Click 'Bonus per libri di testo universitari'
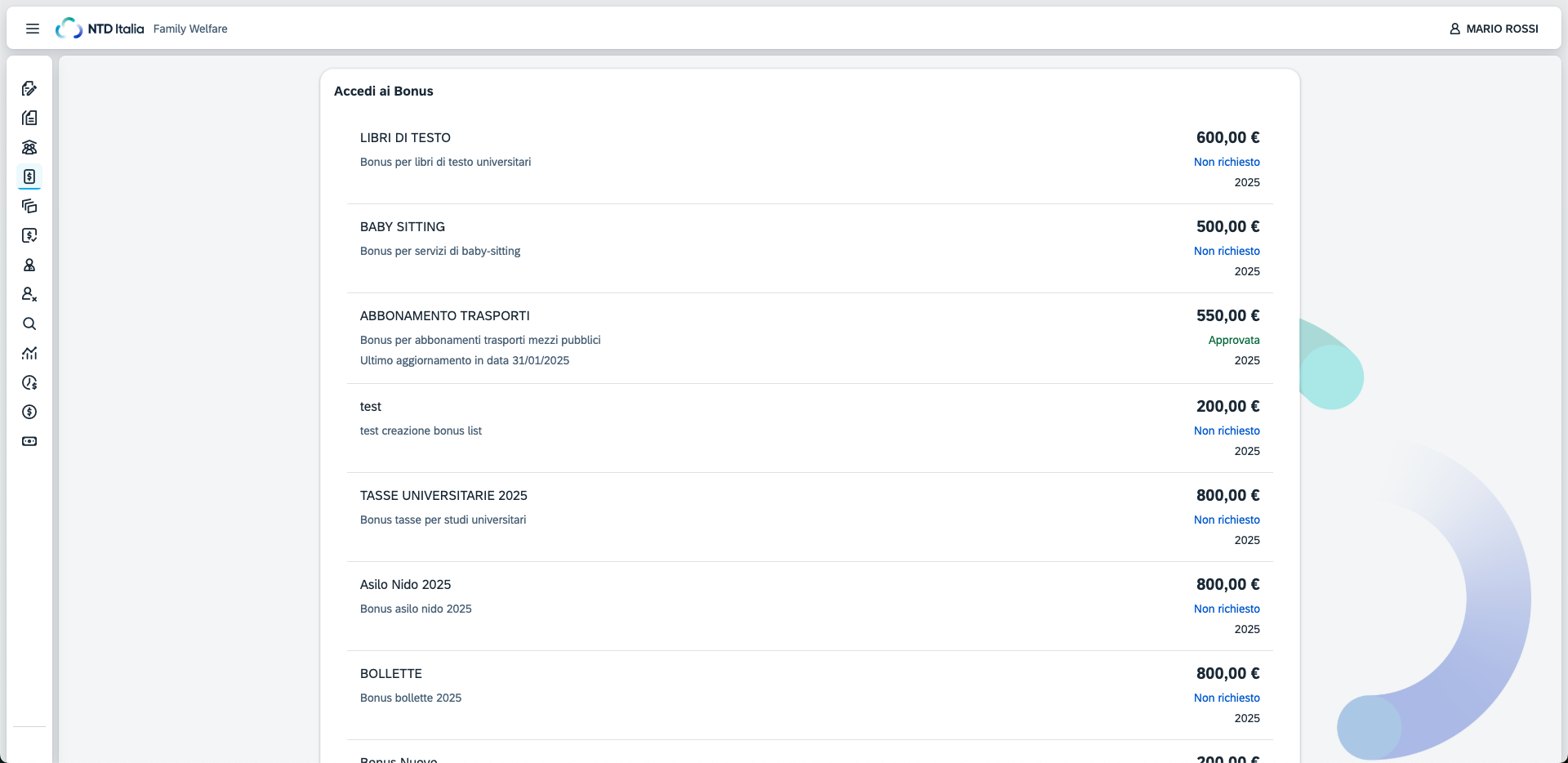 click(445, 162)
